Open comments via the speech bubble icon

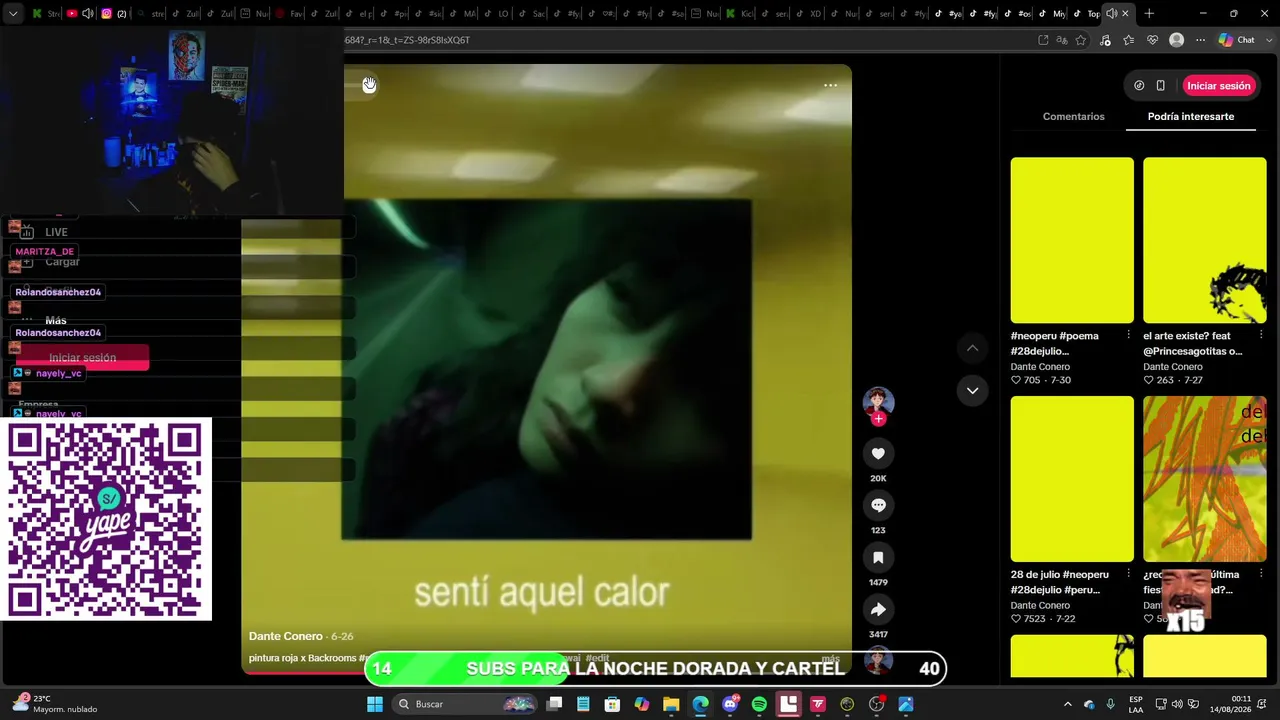pos(878,506)
